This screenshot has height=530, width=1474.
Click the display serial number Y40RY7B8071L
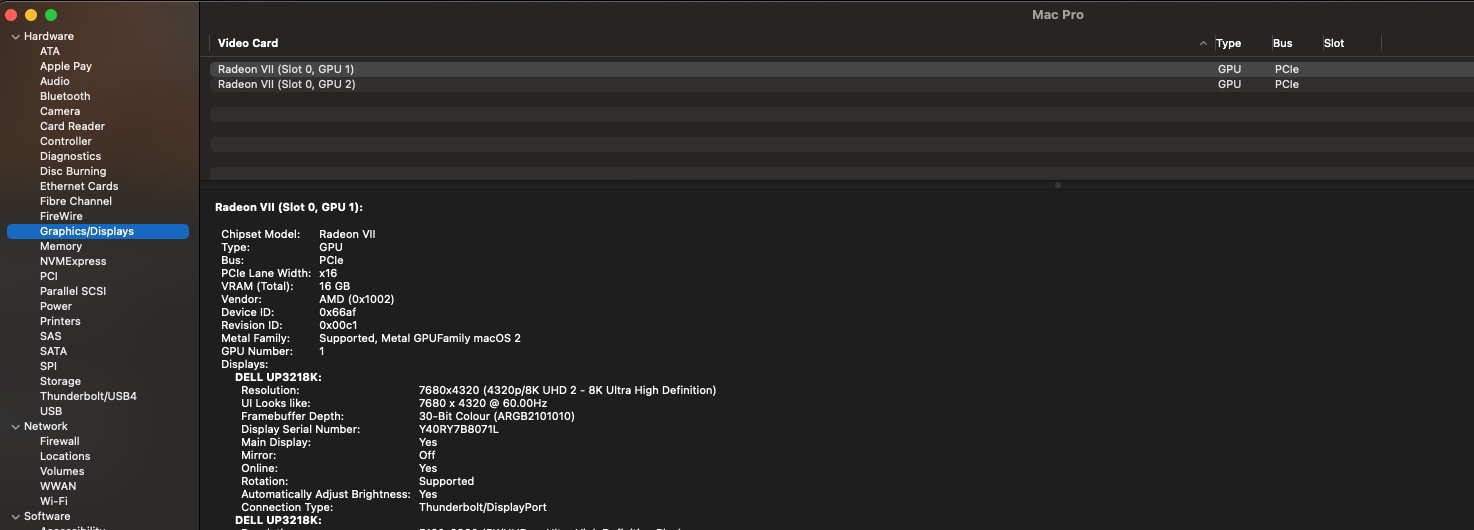pos(459,429)
